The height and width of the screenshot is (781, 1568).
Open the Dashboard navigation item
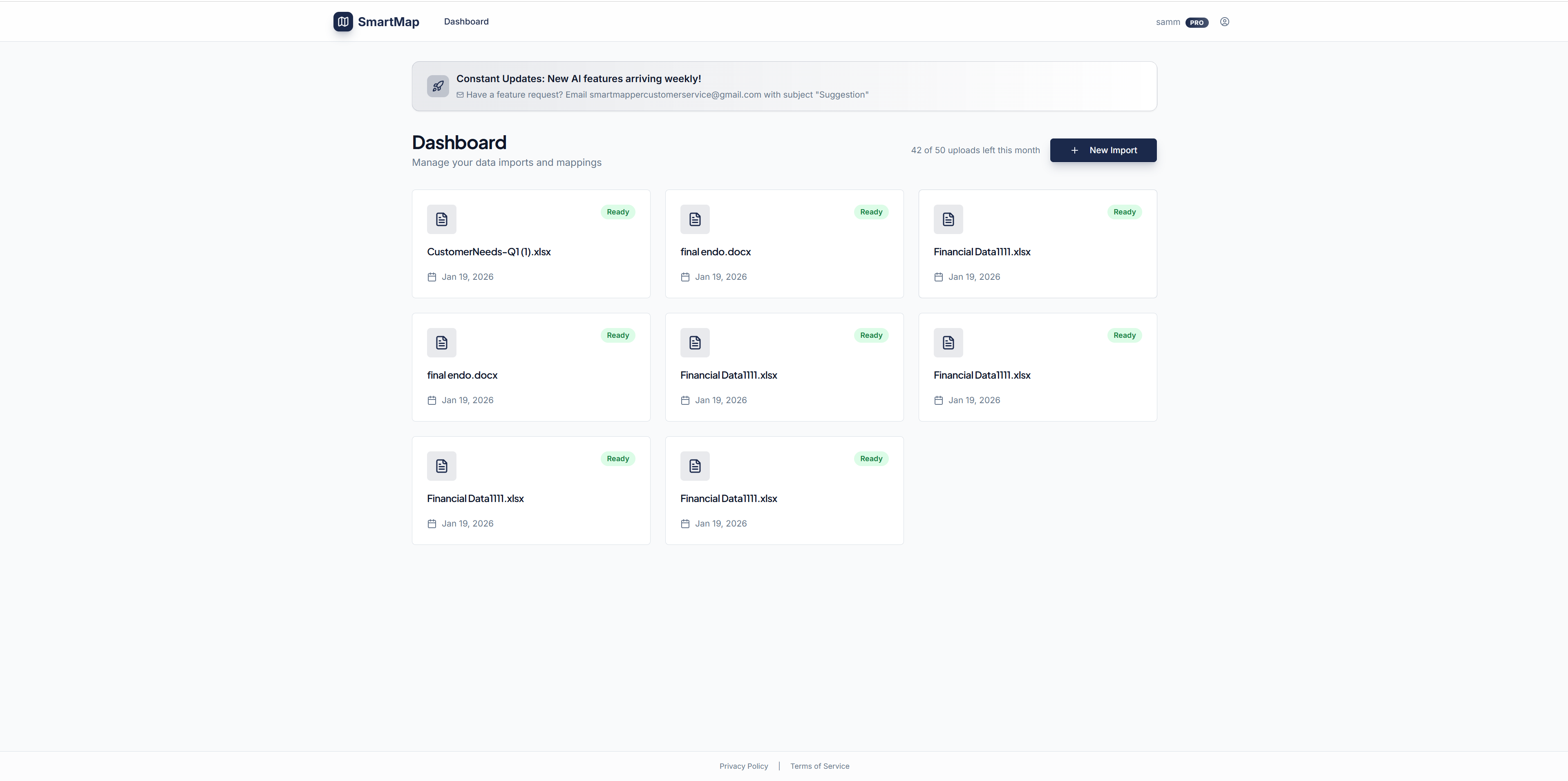[466, 21]
